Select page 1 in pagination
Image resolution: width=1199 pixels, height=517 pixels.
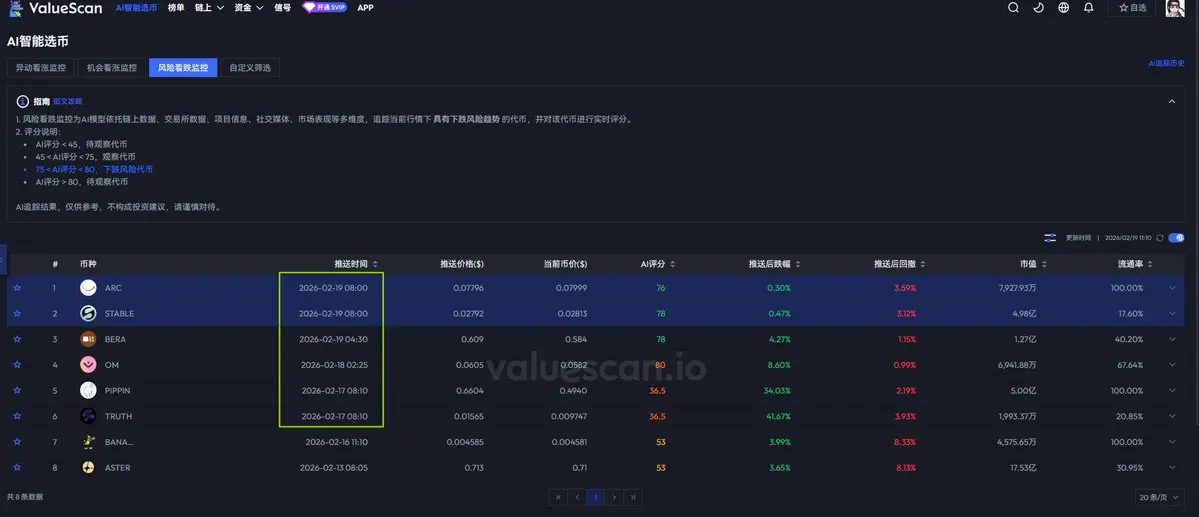click(x=596, y=497)
